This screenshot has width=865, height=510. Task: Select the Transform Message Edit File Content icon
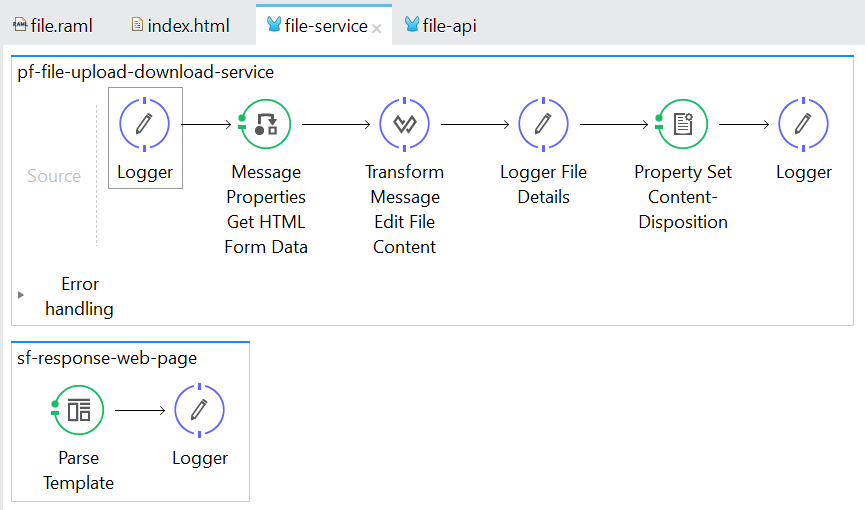click(x=404, y=124)
